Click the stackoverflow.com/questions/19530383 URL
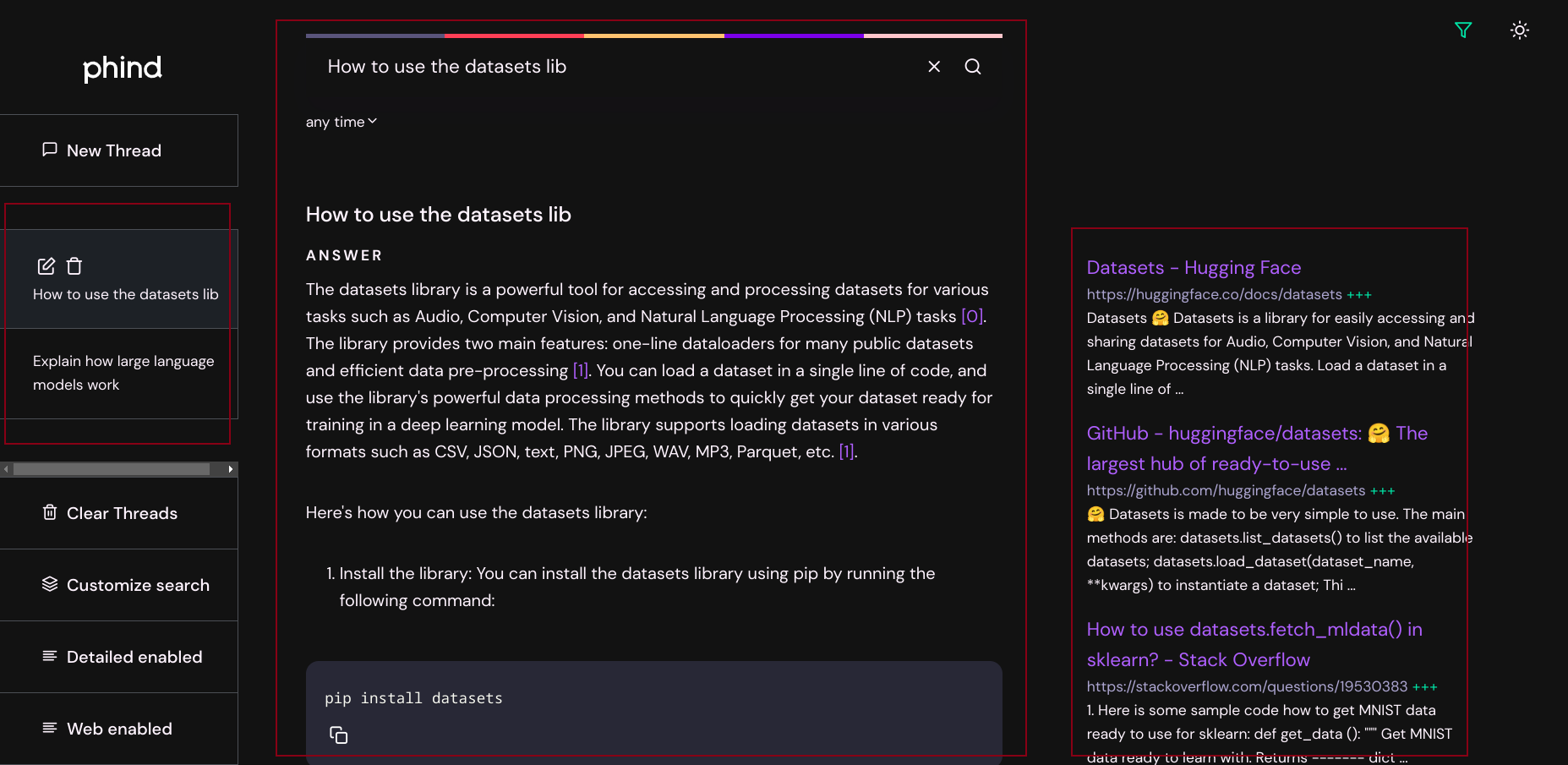Viewport: 1568px width, 765px height. tap(1247, 686)
